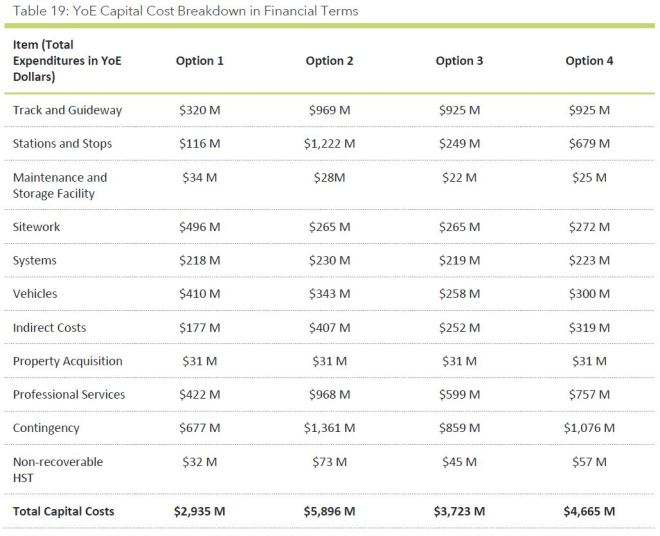Click the Option 2 column header
Image resolution: width=660 pixels, height=536 pixels.
click(330, 61)
